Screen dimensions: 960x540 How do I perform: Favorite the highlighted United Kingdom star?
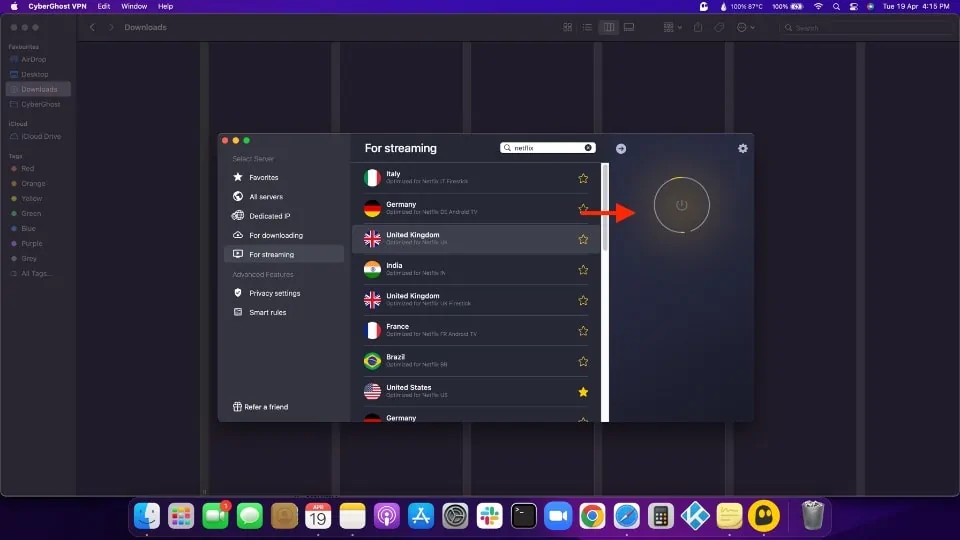pyautogui.click(x=583, y=239)
